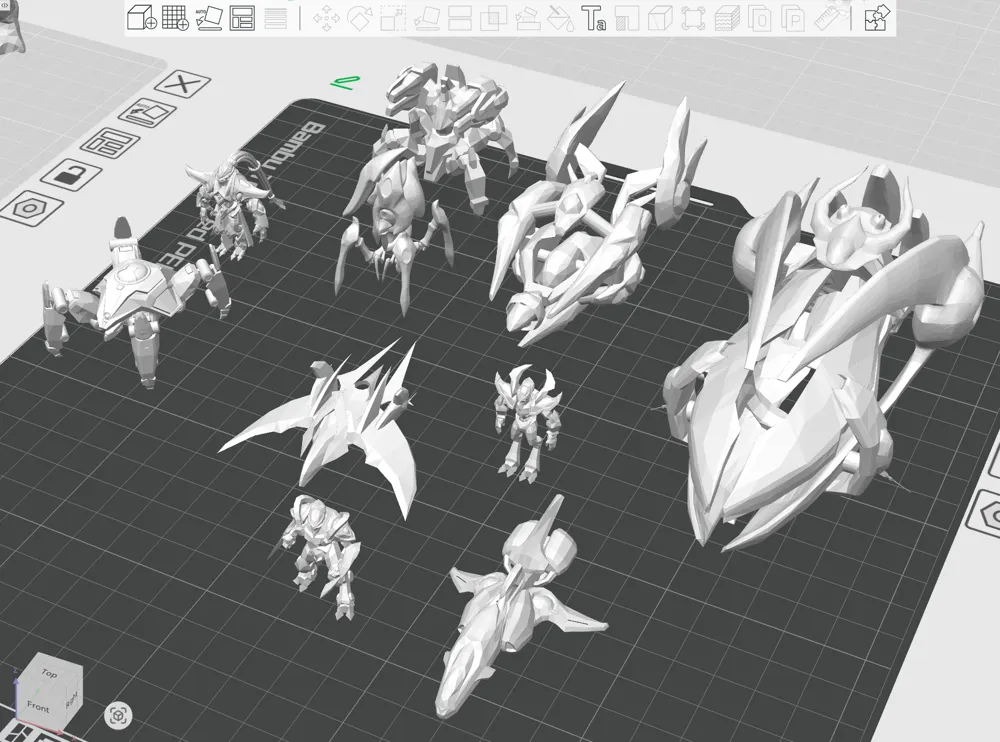Click the Right face of view cube

(x=72, y=699)
